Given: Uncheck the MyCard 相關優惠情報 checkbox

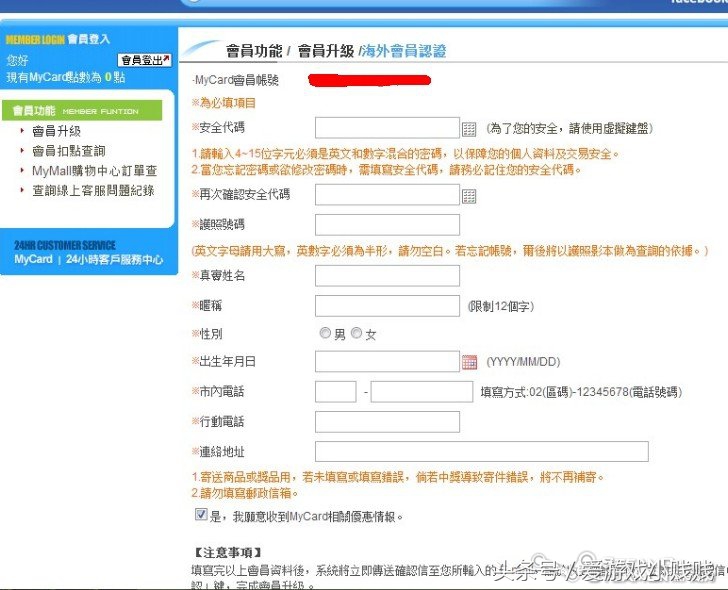Looking at the screenshot, I should 201,514.
